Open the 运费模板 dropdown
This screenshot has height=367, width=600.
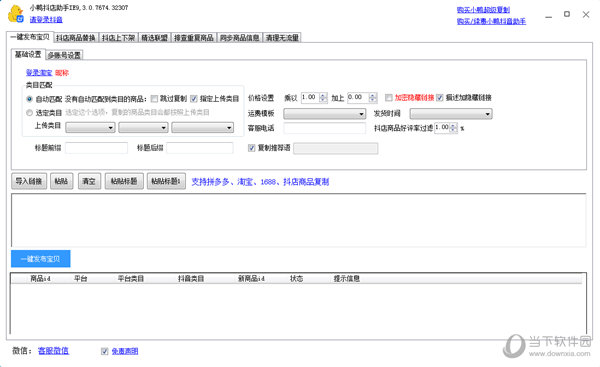tap(324, 114)
